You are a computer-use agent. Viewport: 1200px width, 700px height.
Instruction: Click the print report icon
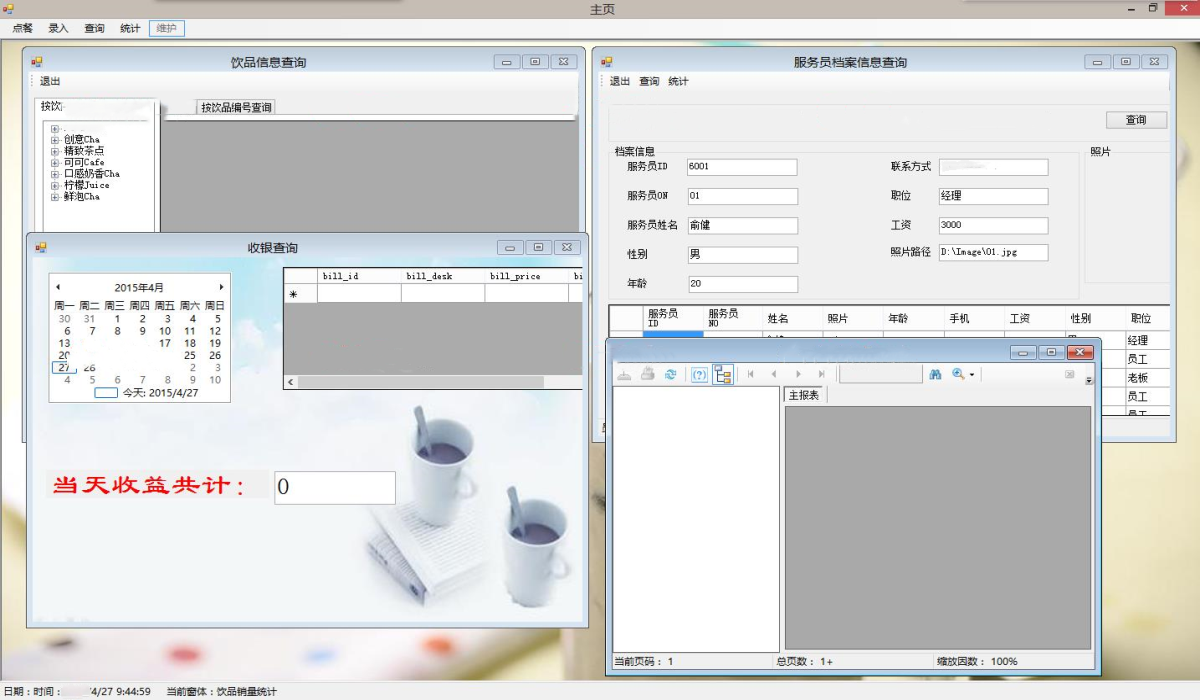(x=647, y=374)
